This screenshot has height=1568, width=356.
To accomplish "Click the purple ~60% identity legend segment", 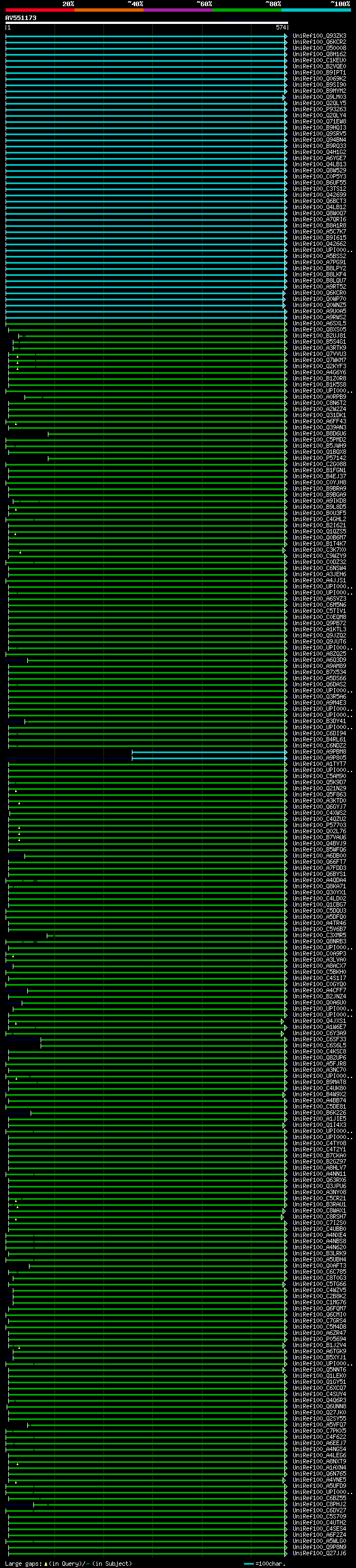I will tap(179, 10).
